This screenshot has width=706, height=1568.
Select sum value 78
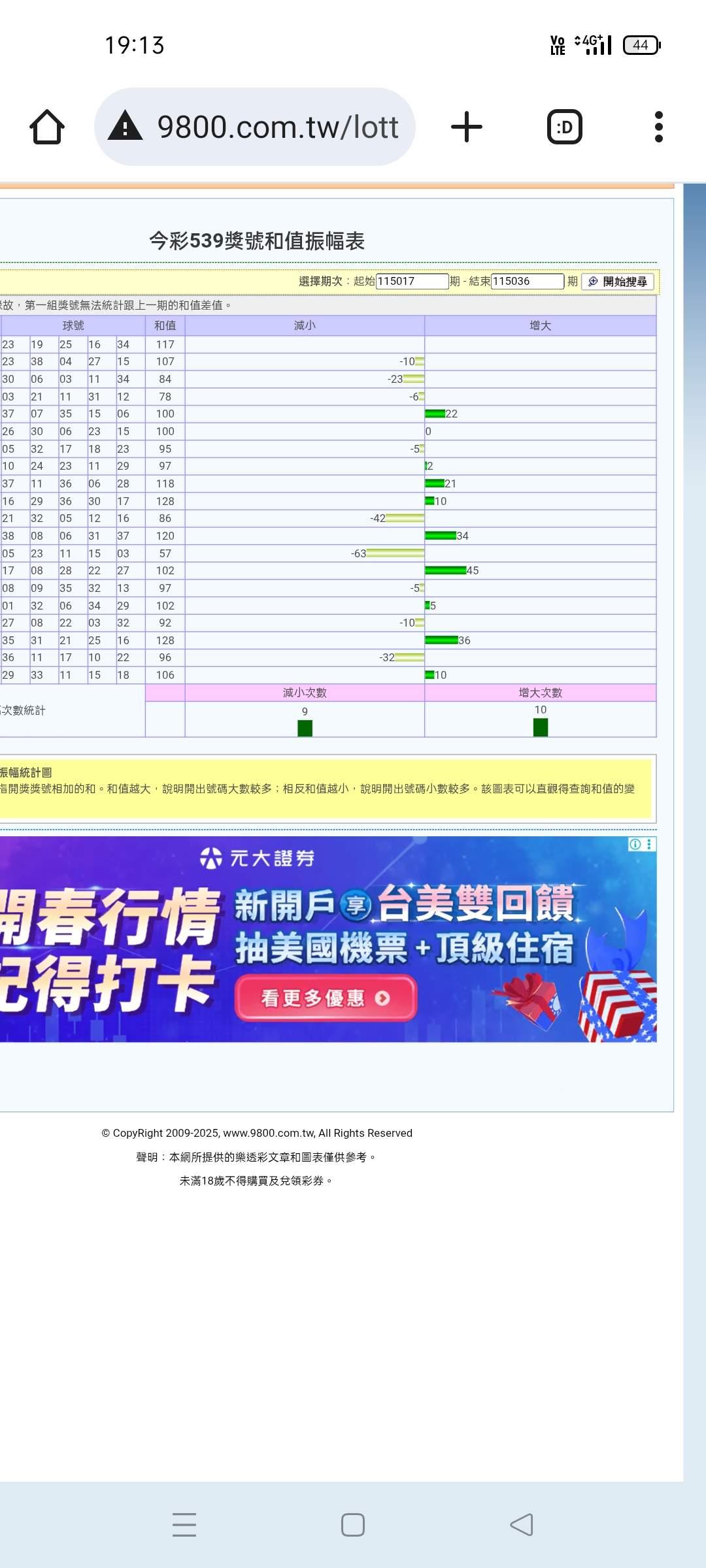click(165, 397)
